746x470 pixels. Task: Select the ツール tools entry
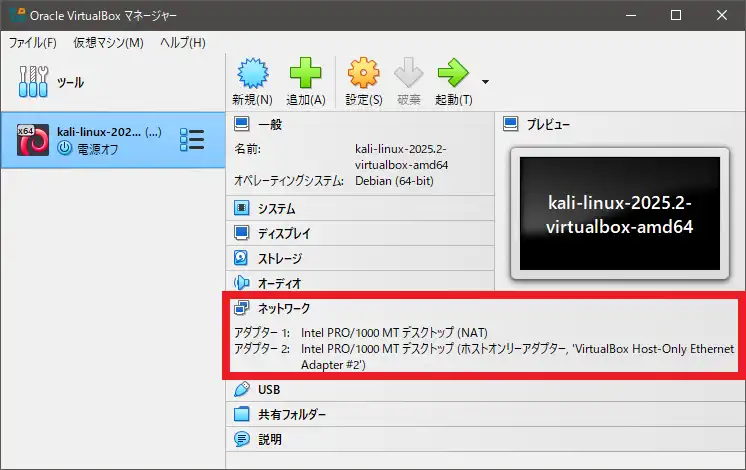tap(113, 82)
